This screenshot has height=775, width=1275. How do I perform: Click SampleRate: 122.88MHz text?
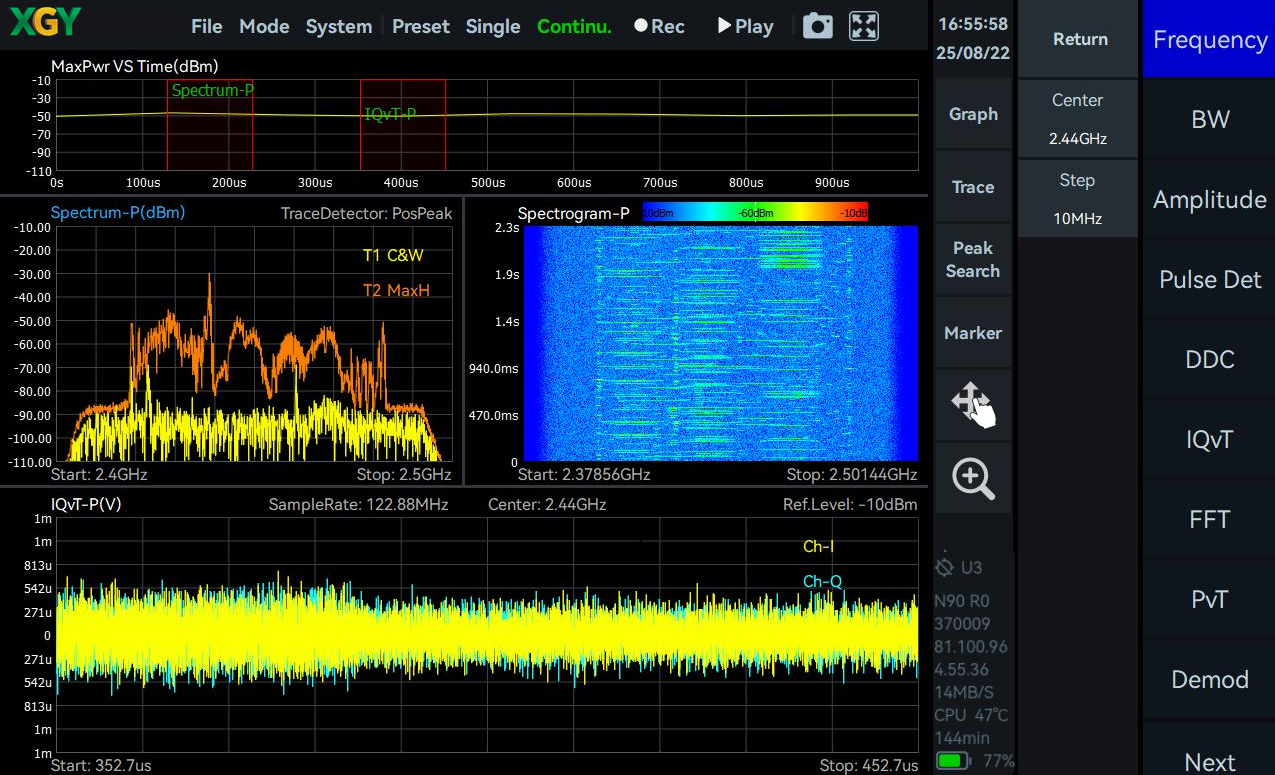click(358, 504)
